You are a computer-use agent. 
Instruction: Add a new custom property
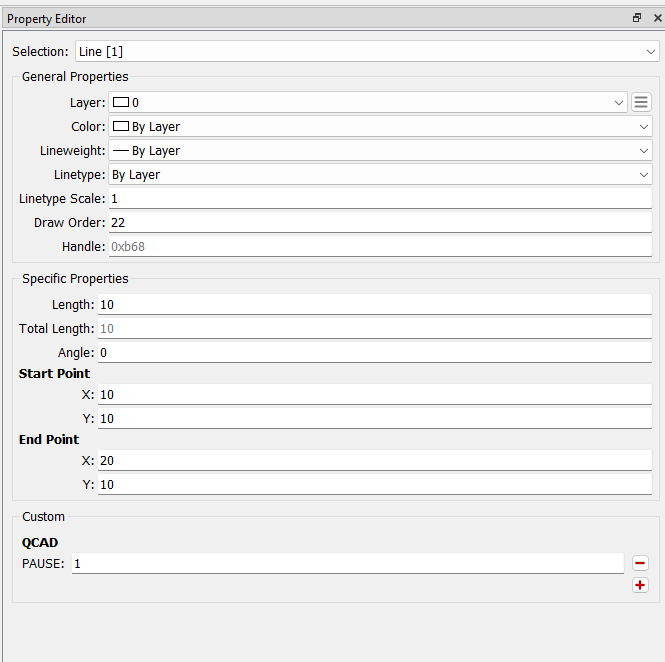(x=640, y=585)
